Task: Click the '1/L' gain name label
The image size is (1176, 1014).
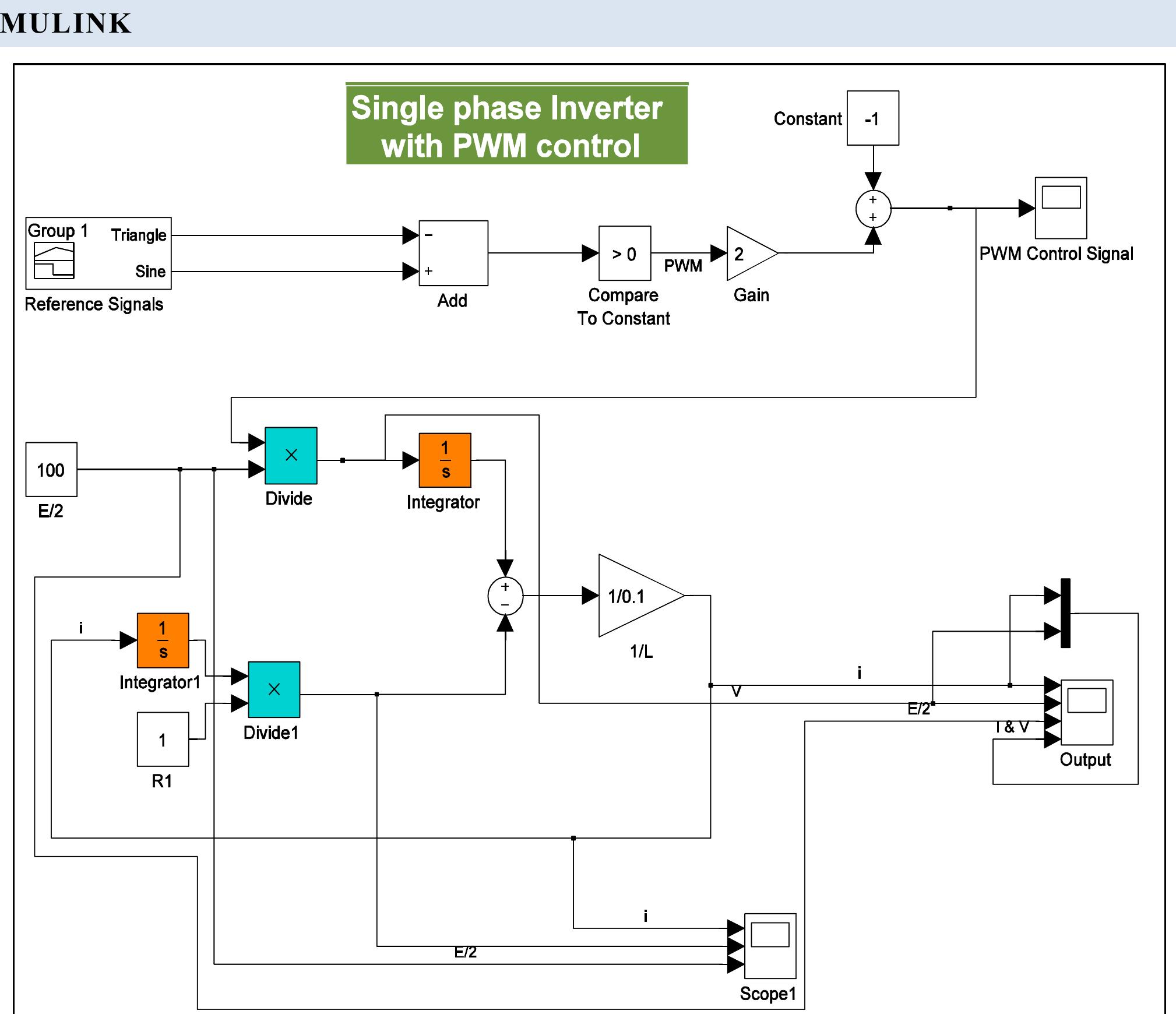Action: tap(641, 652)
